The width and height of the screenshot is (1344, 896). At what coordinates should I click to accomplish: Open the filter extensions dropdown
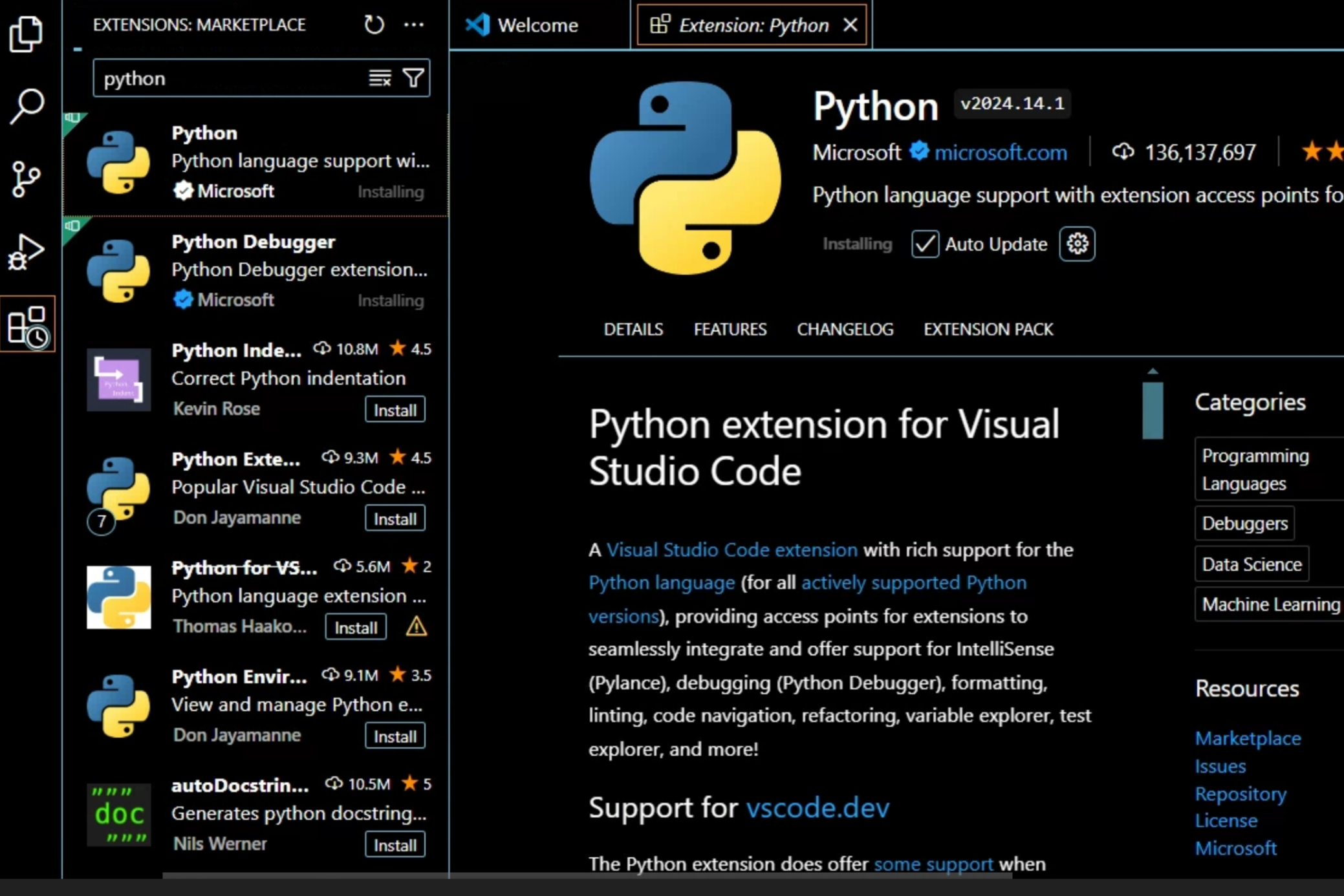tap(414, 78)
